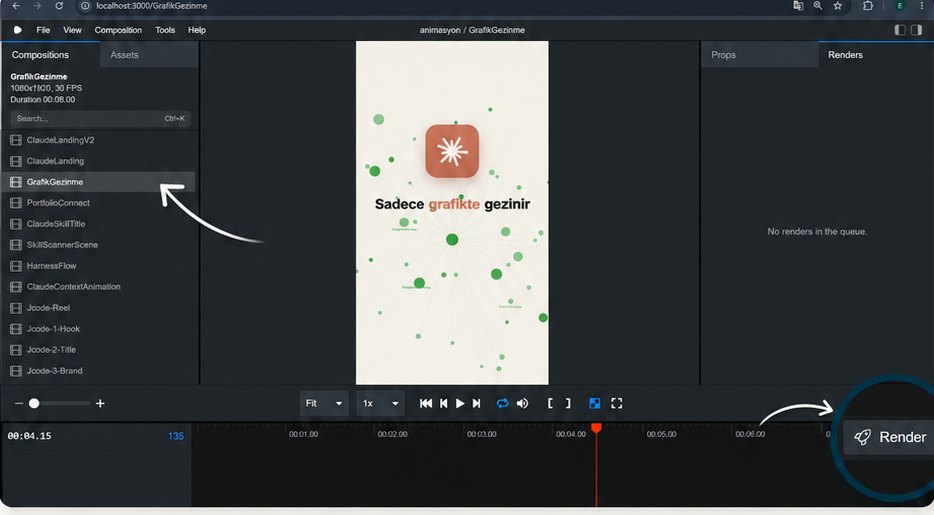The width and height of the screenshot is (934, 515).
Task: Mute the preview audio
Action: tap(522, 403)
